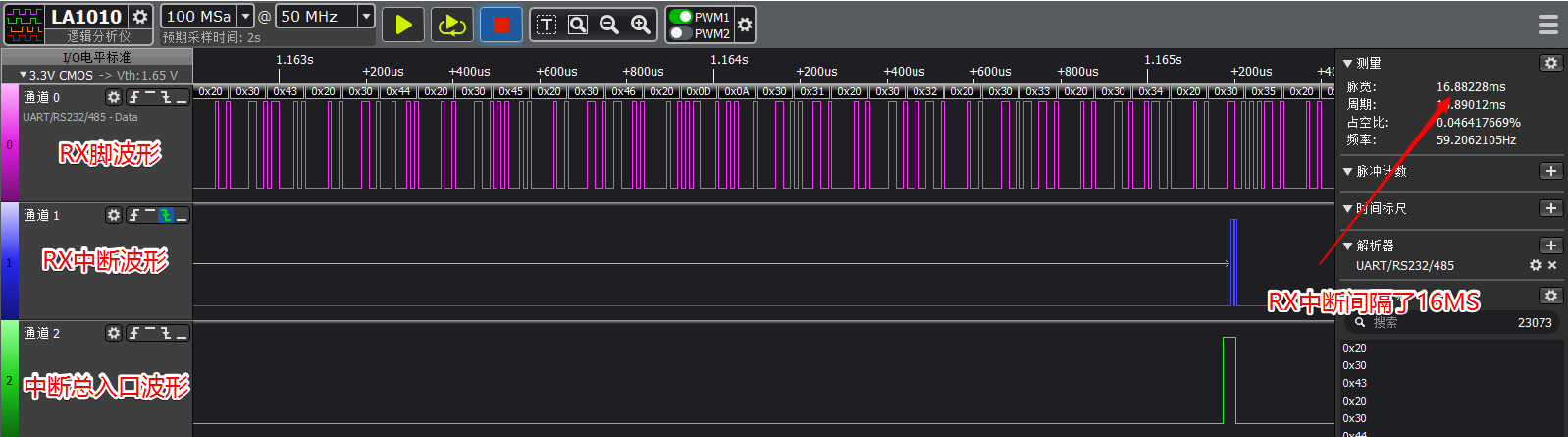The image size is (1568, 437).
Task: Toggle the PWM2 switch
Action: tap(679, 33)
